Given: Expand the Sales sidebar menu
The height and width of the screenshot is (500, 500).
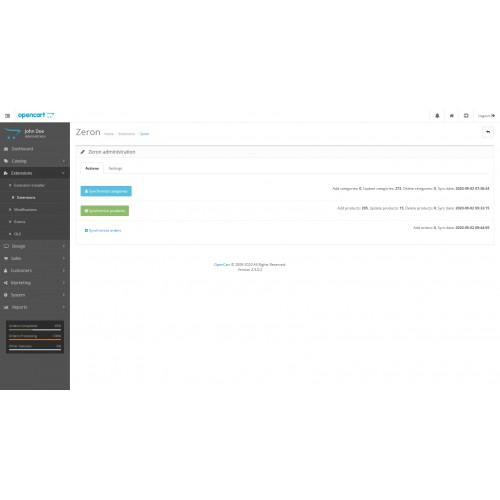Looking at the screenshot, I should pyautogui.click(x=35, y=258).
